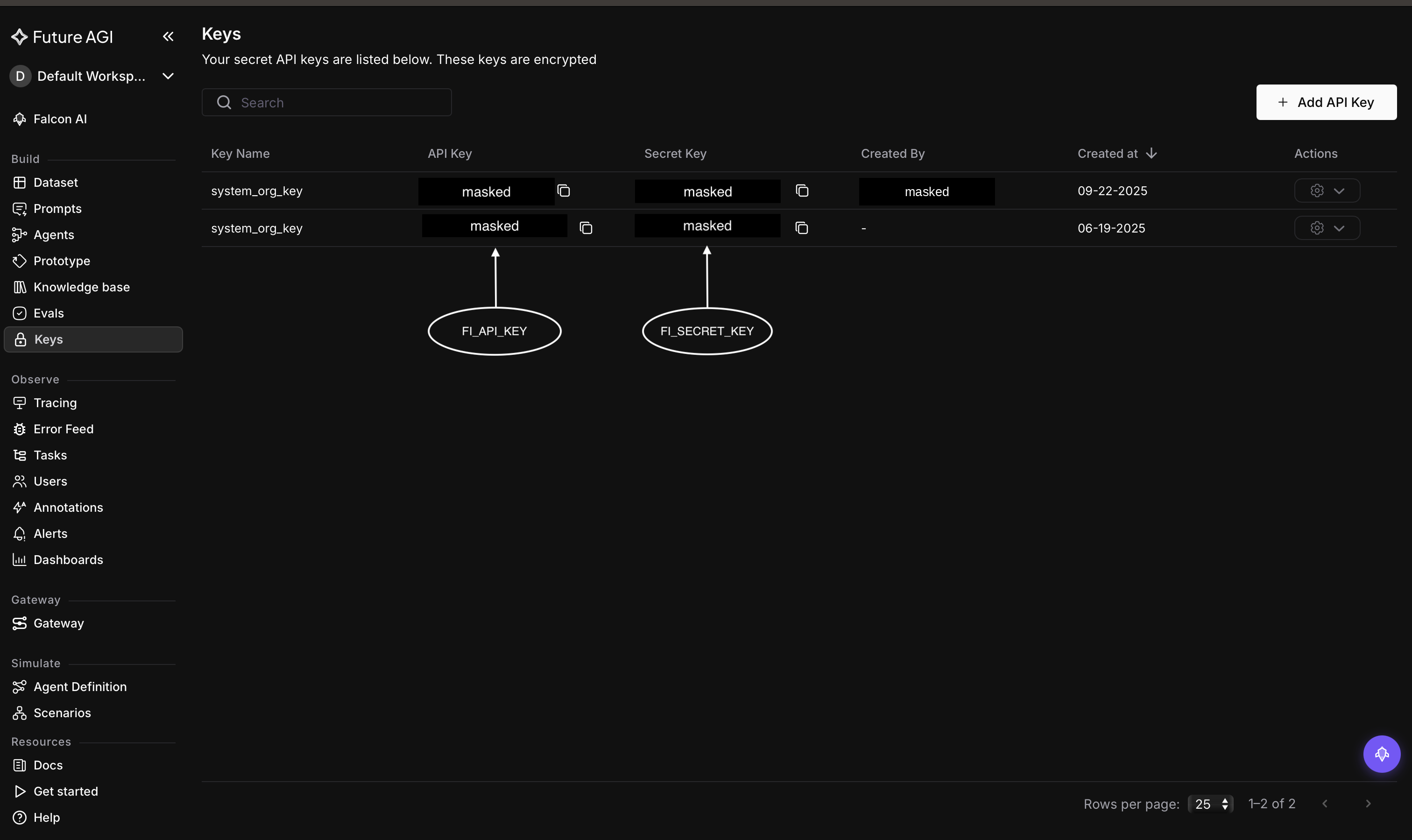Open actions dropdown for 06-19-2025 key
Screen dimensions: 1412x840
point(1327,228)
